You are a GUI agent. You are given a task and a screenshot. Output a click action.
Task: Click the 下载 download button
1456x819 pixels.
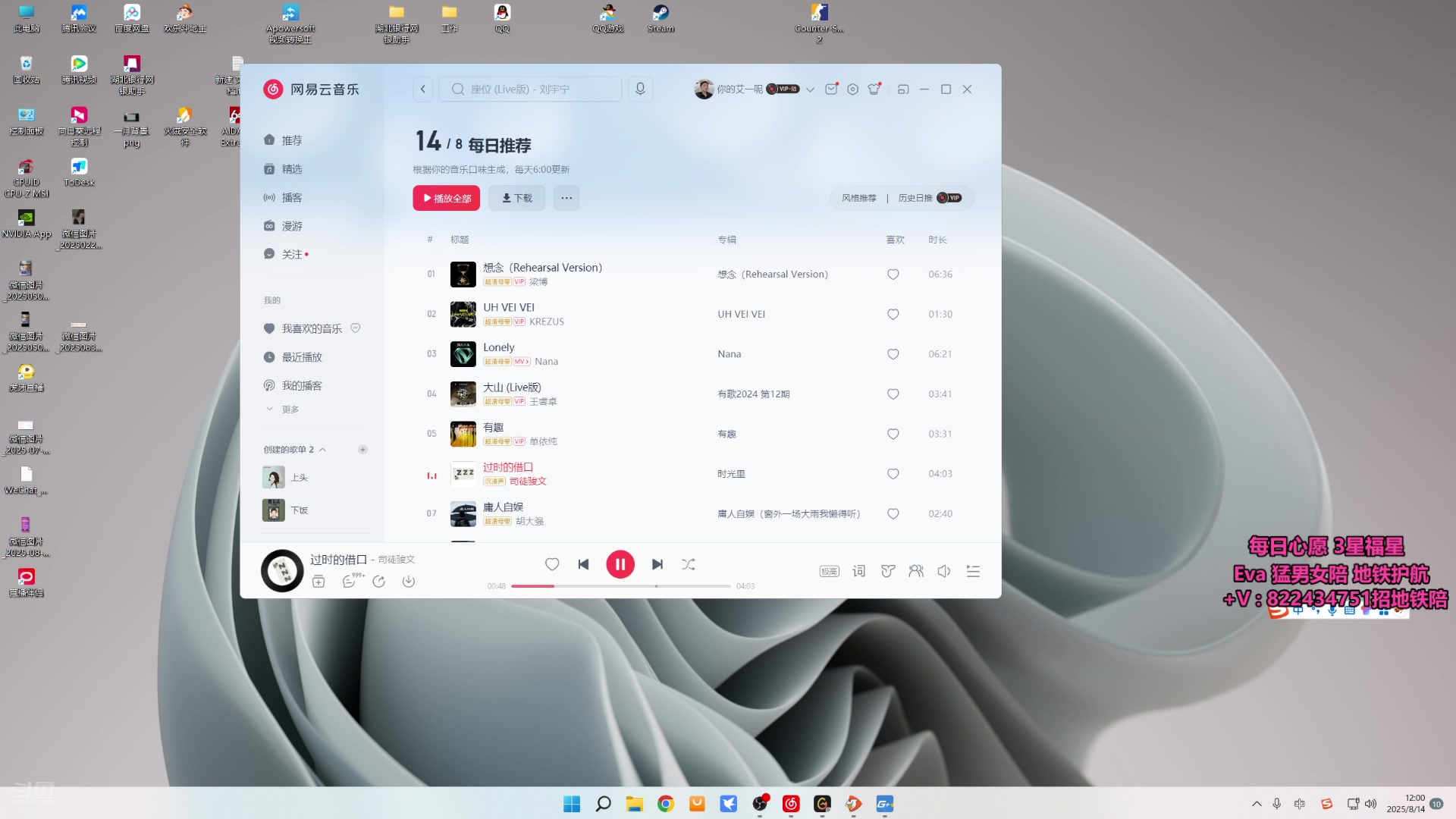click(x=517, y=198)
